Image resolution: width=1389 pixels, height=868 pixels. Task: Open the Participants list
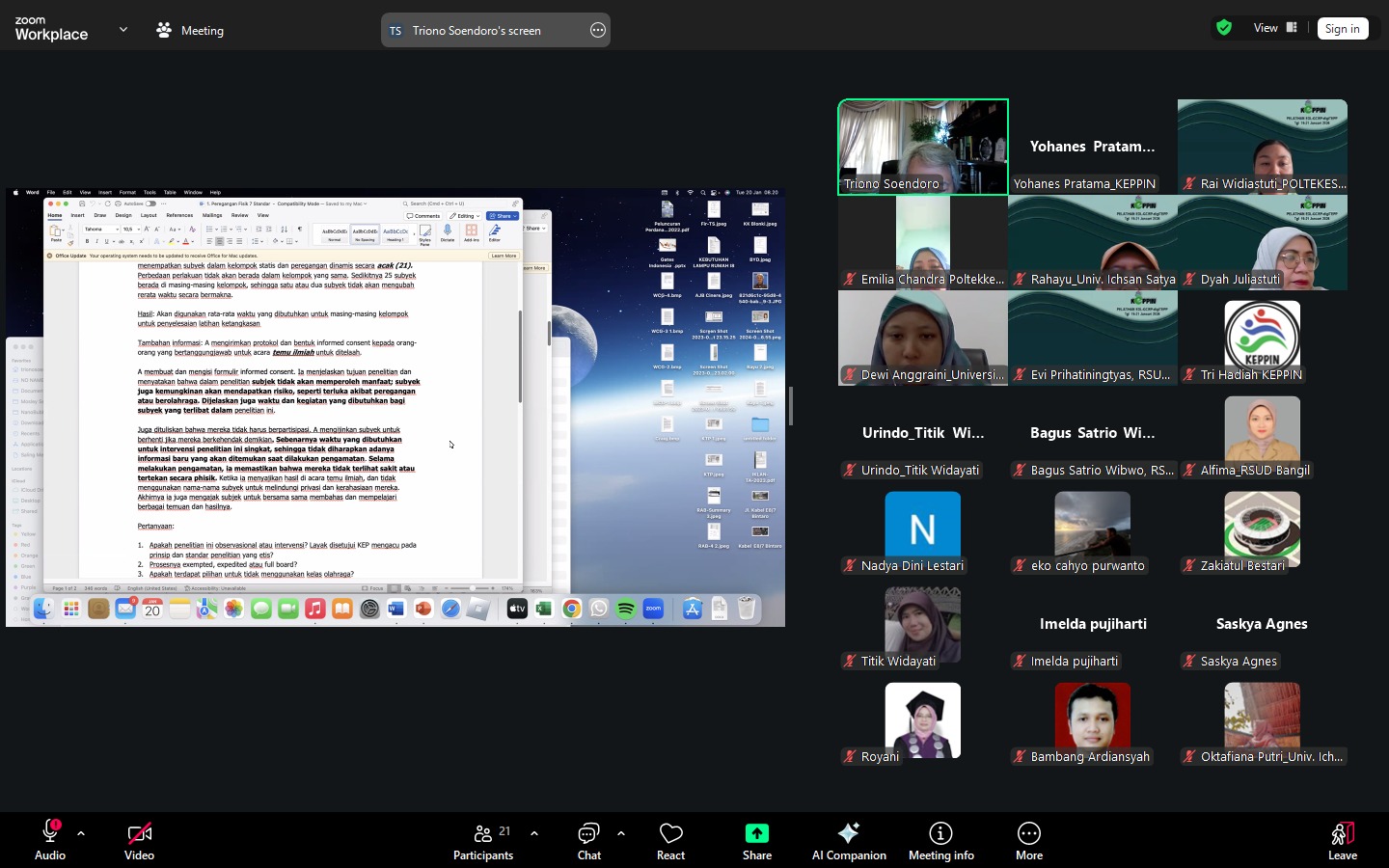pyautogui.click(x=484, y=841)
